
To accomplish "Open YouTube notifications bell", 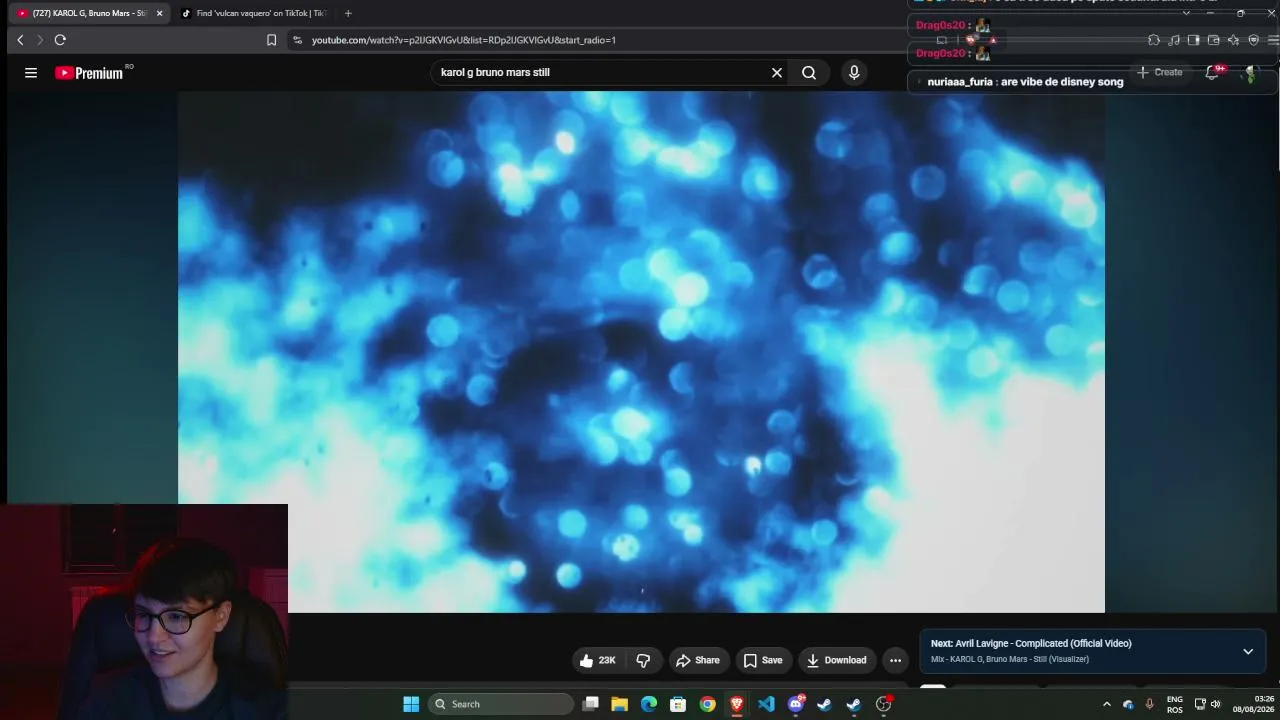I will click(x=1213, y=72).
